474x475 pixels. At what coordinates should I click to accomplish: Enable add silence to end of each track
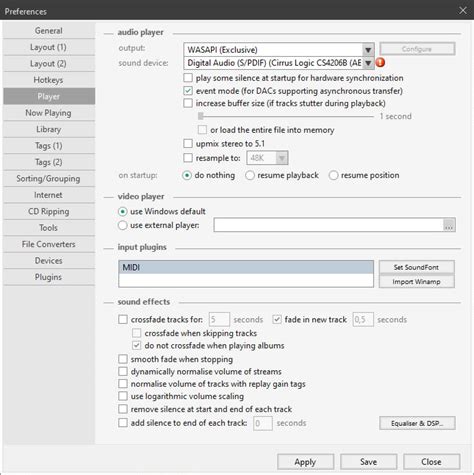(x=123, y=423)
